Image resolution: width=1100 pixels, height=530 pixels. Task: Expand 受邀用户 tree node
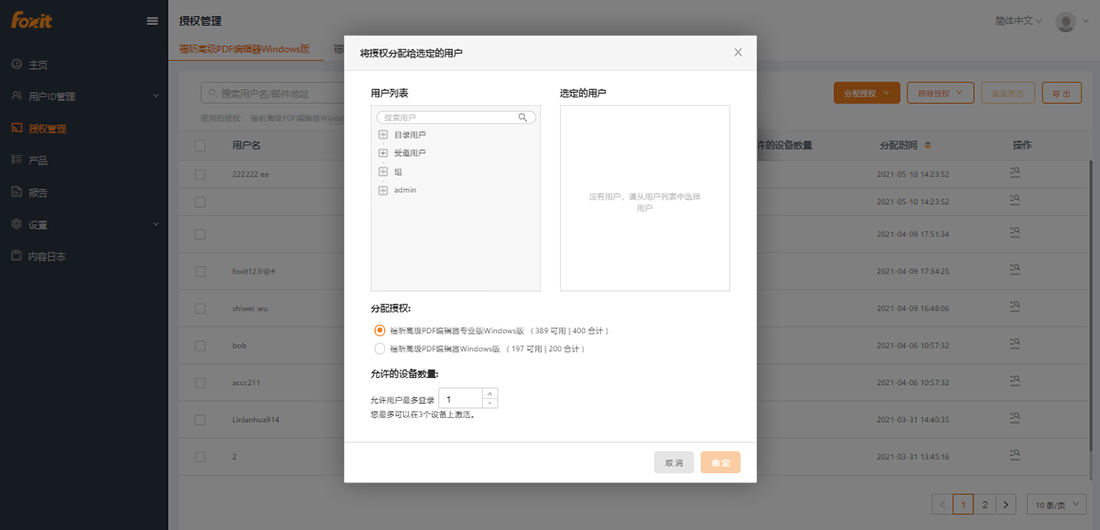[383, 153]
